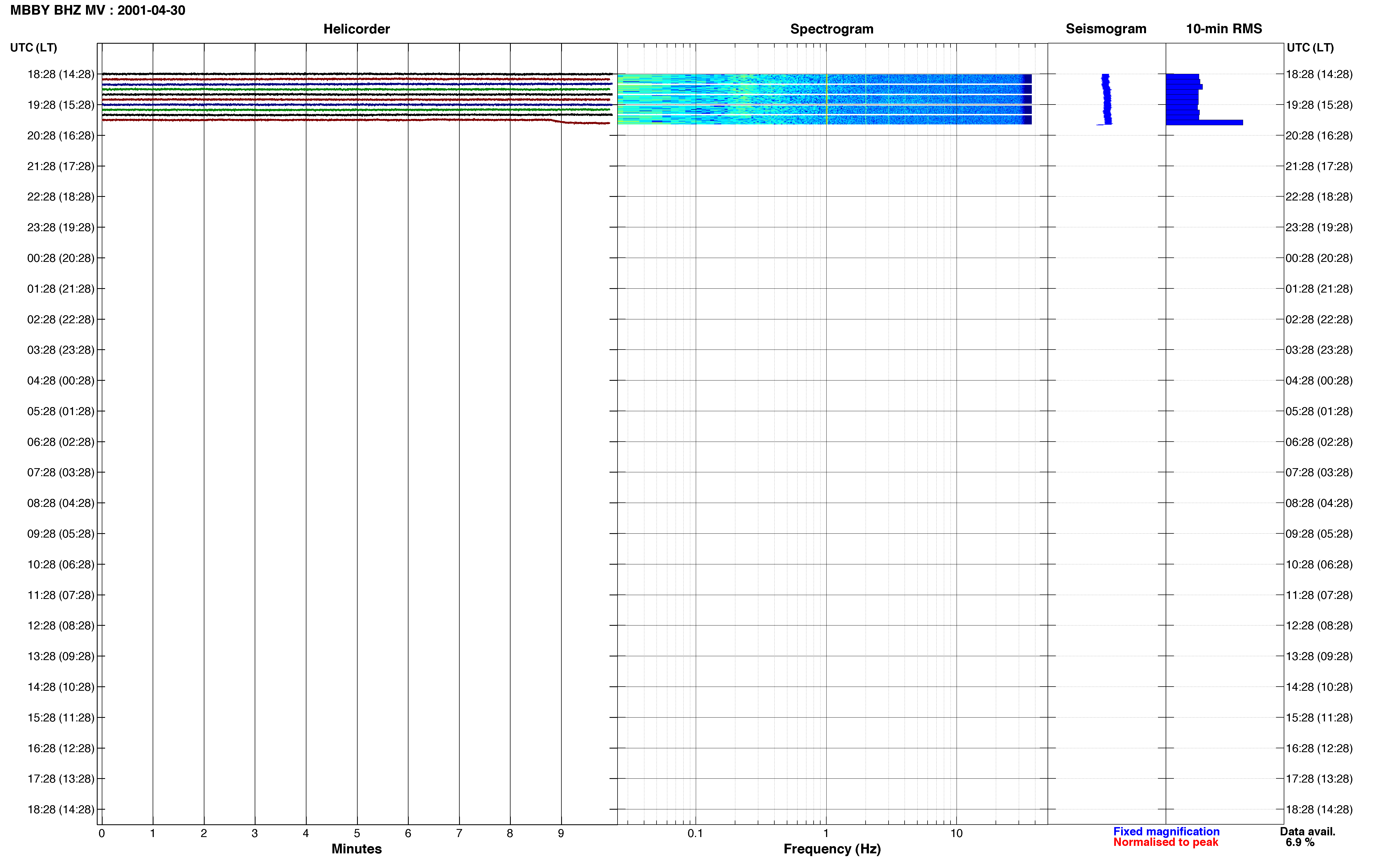Click the 09:28 (05:28) label on the helicorder axis
1388x868 pixels.
(x=61, y=534)
